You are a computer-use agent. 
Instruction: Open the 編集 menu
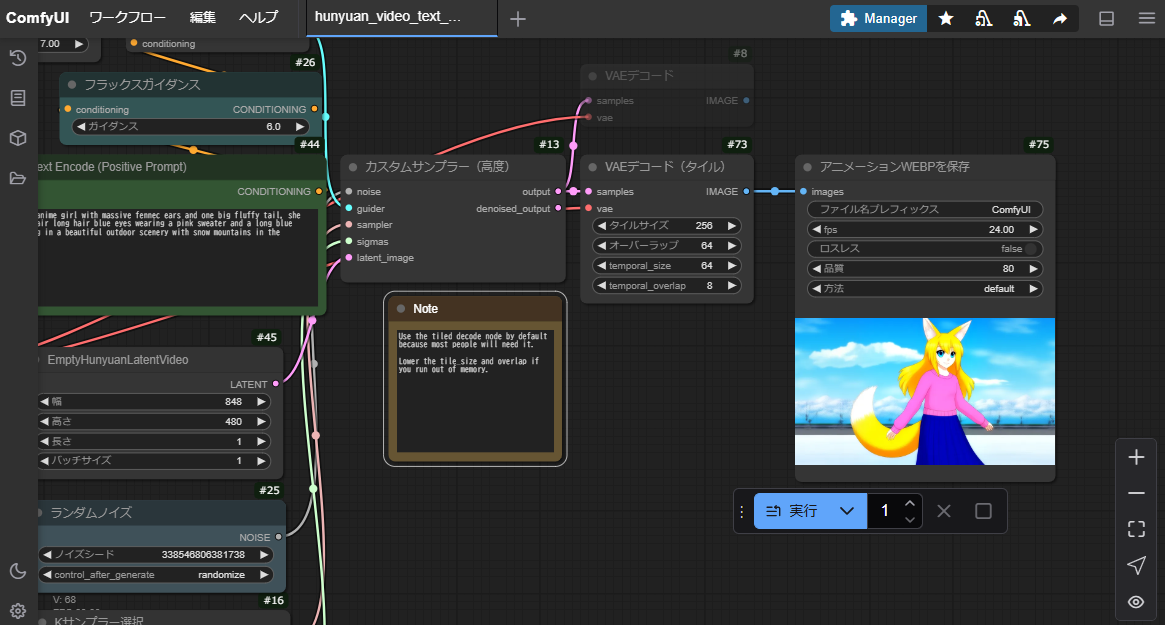pyautogui.click(x=203, y=18)
